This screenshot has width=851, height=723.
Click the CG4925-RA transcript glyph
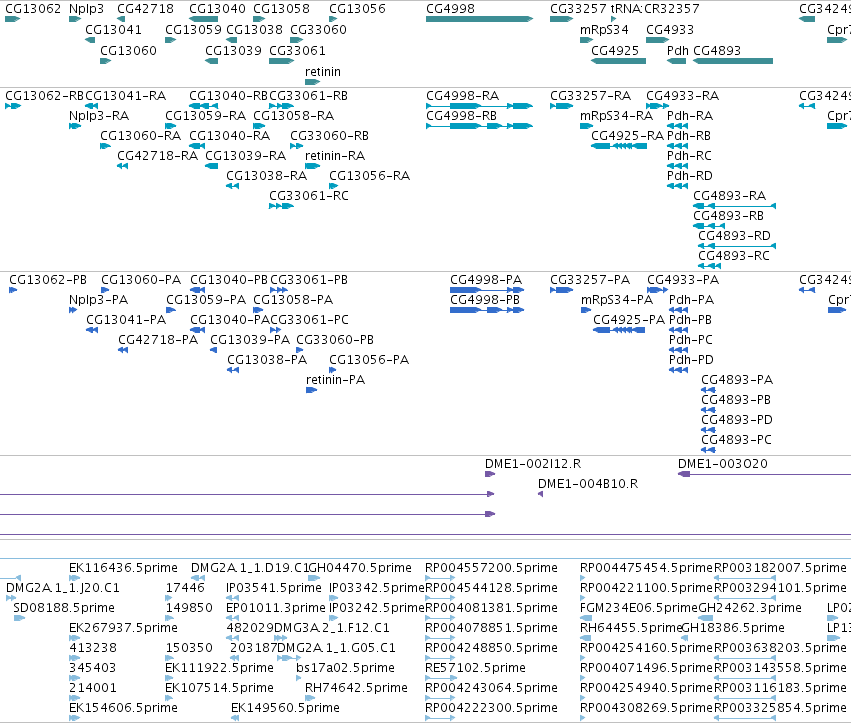619,146
